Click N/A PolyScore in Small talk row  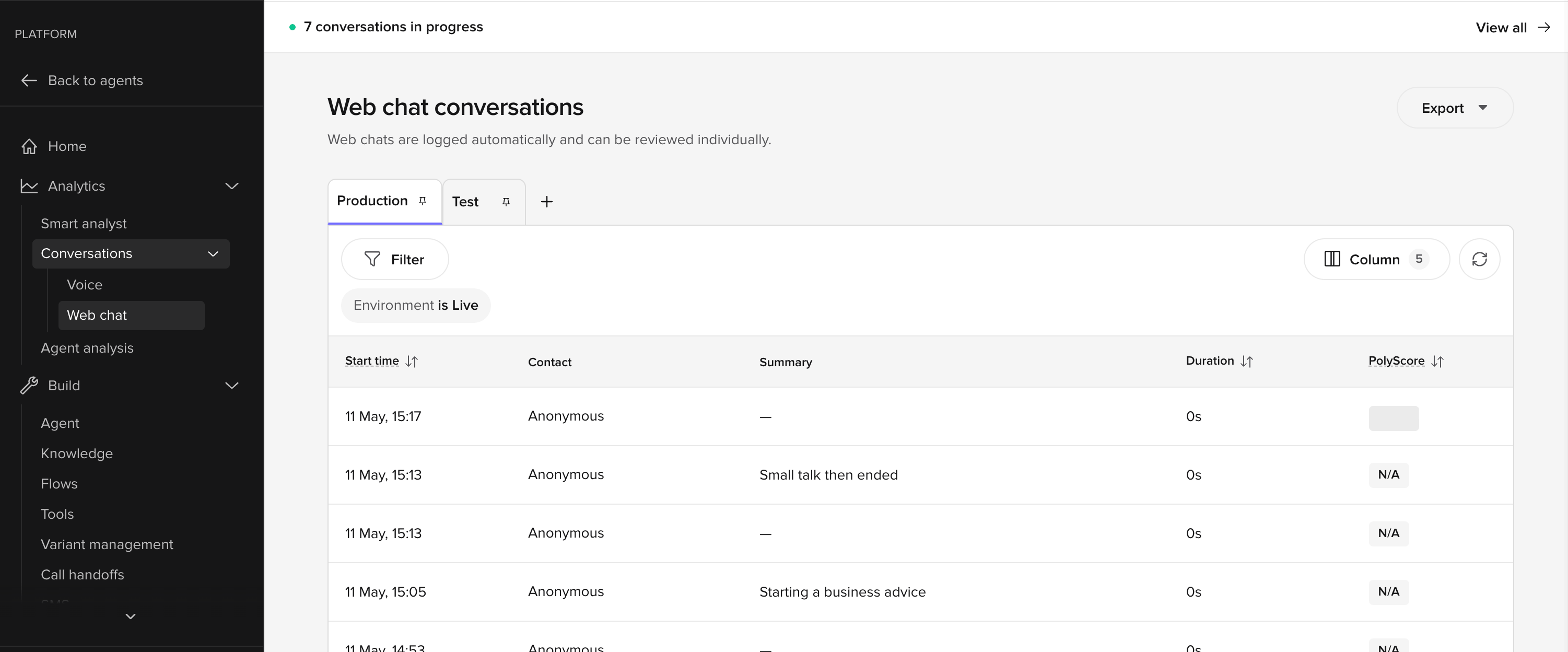click(x=1388, y=475)
